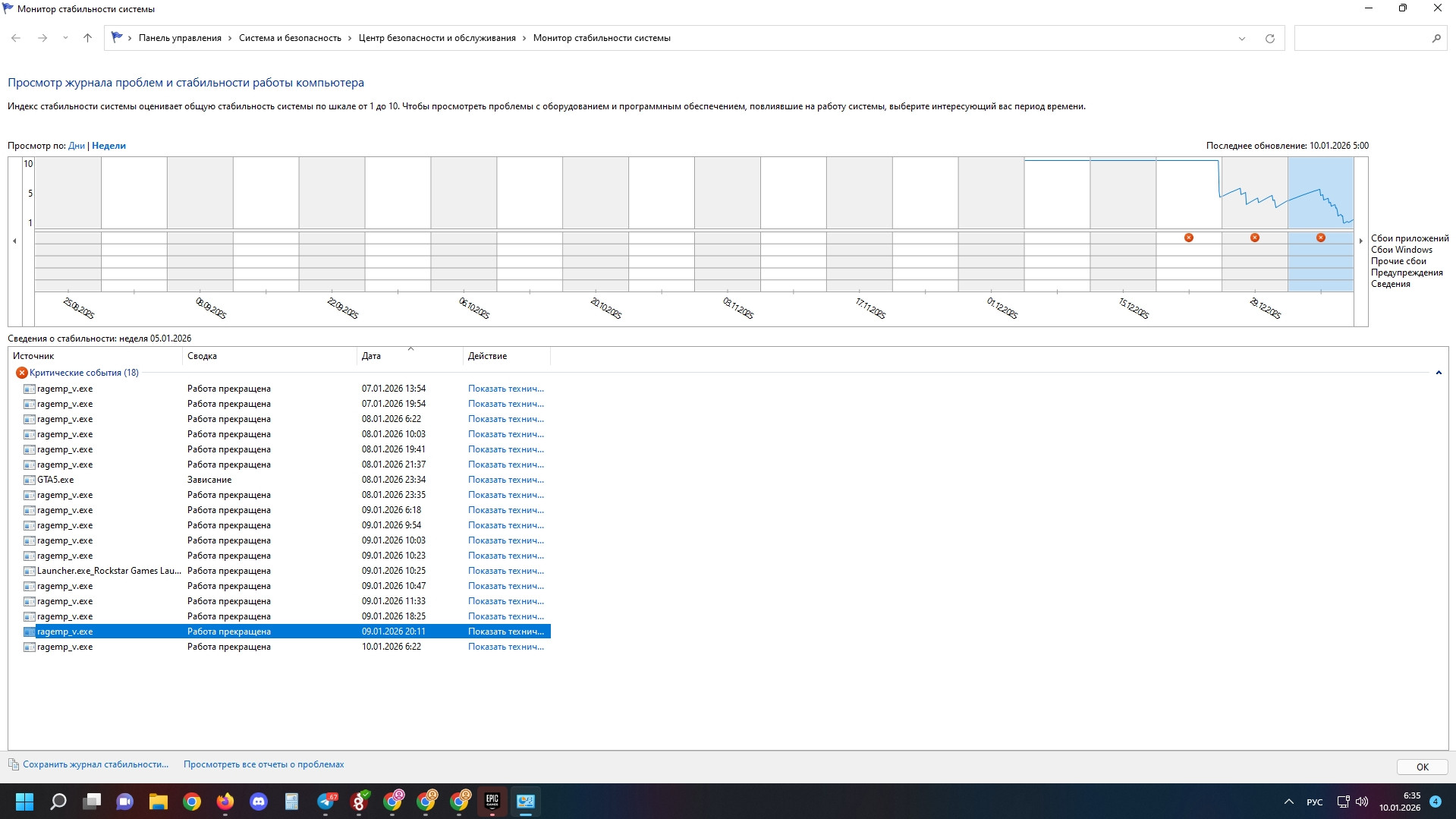Sort list by the Дата column header
1456x819 pixels.
tap(371, 356)
